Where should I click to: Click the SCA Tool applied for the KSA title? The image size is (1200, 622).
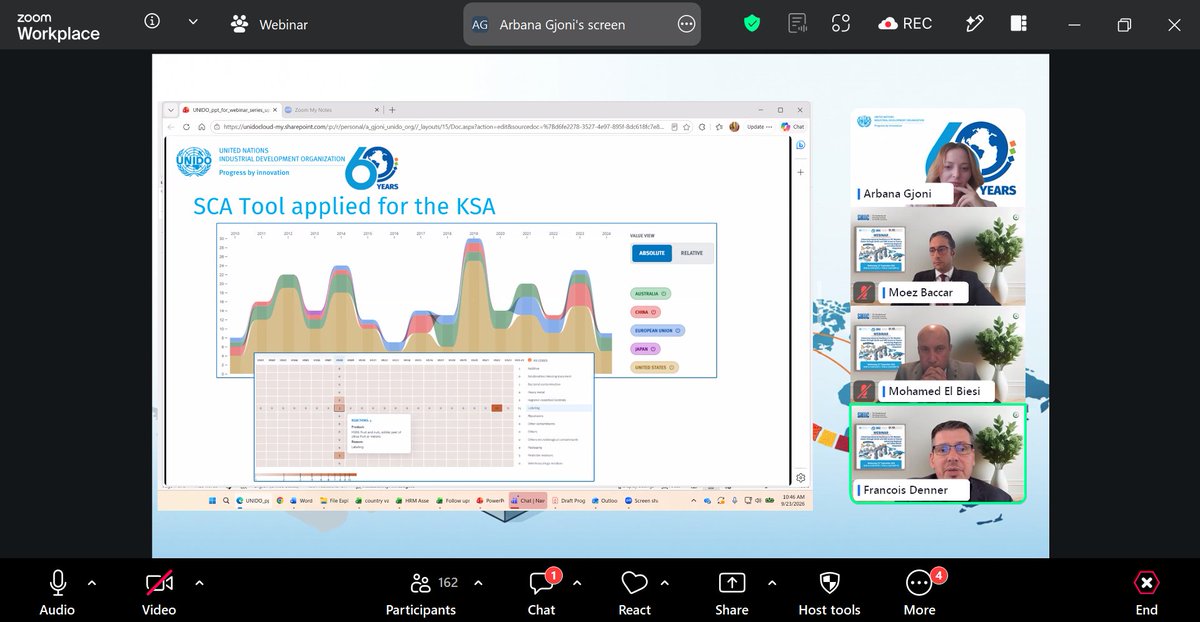click(x=344, y=206)
